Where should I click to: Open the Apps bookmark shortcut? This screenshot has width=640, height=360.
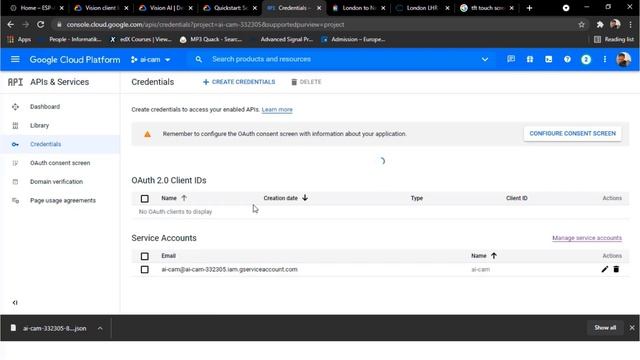[x=19, y=40]
